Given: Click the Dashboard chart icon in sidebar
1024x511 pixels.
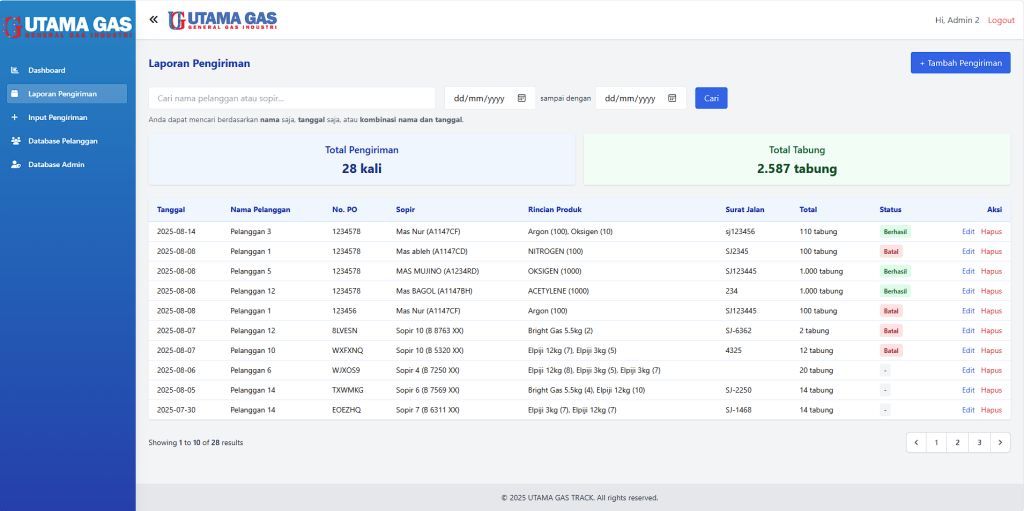Looking at the screenshot, I should pyautogui.click(x=15, y=71).
